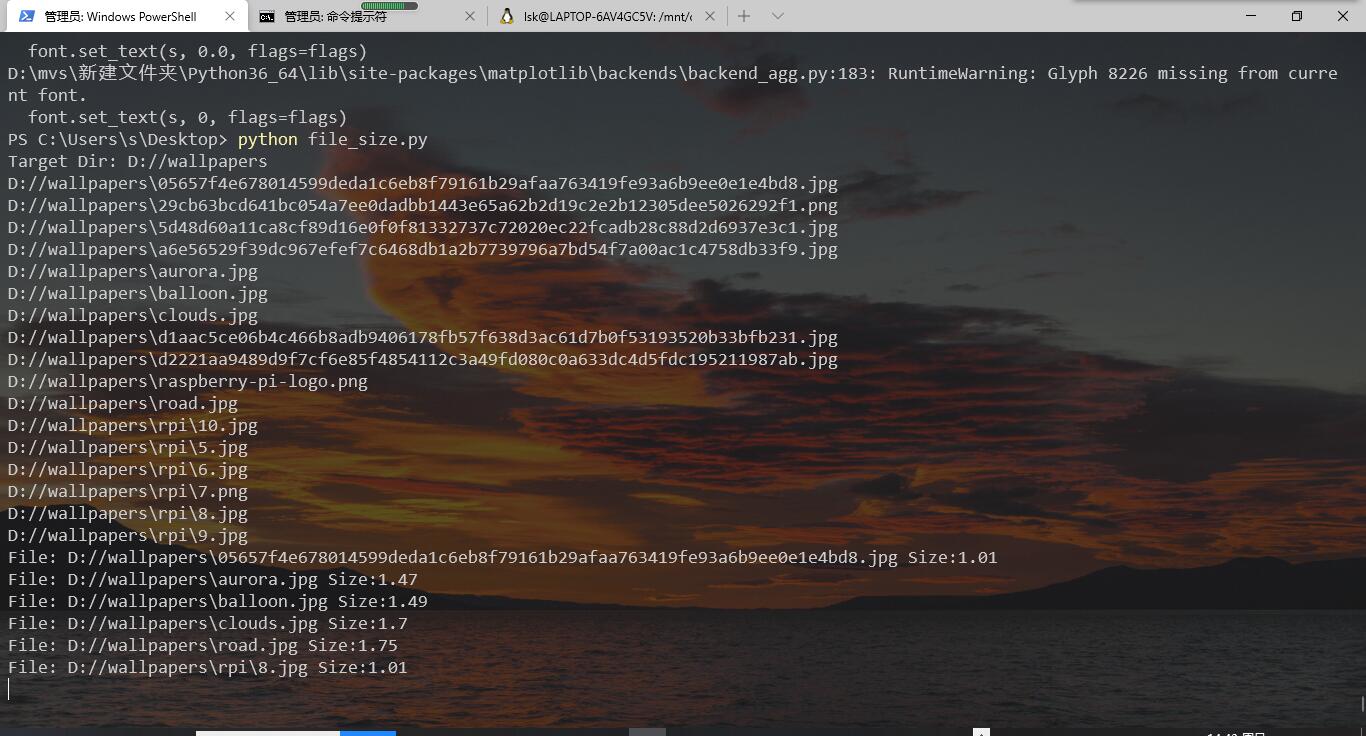Switch to the 管理员: Windows PowerShell tab

[128, 16]
